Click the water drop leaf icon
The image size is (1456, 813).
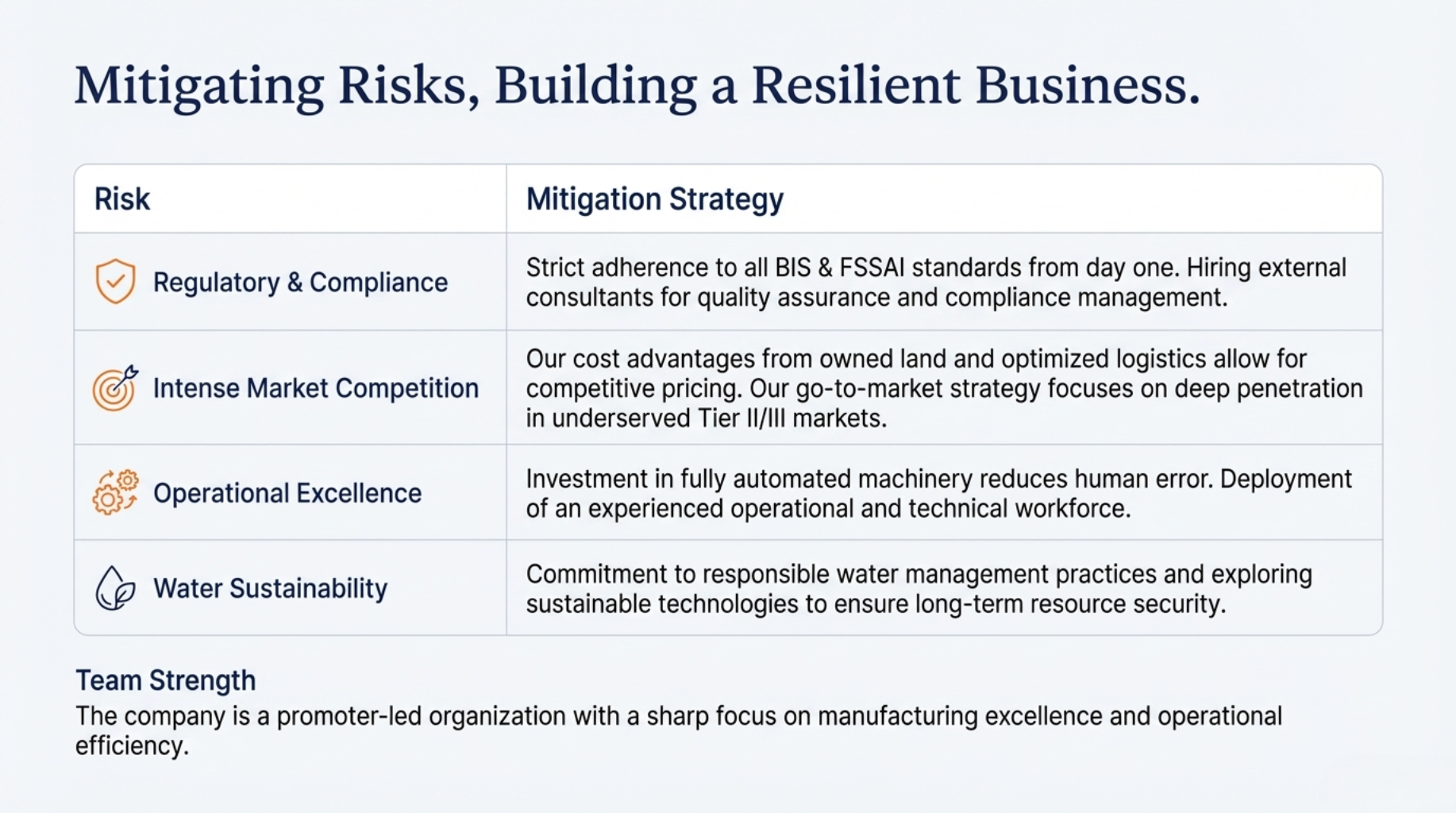coord(115,588)
